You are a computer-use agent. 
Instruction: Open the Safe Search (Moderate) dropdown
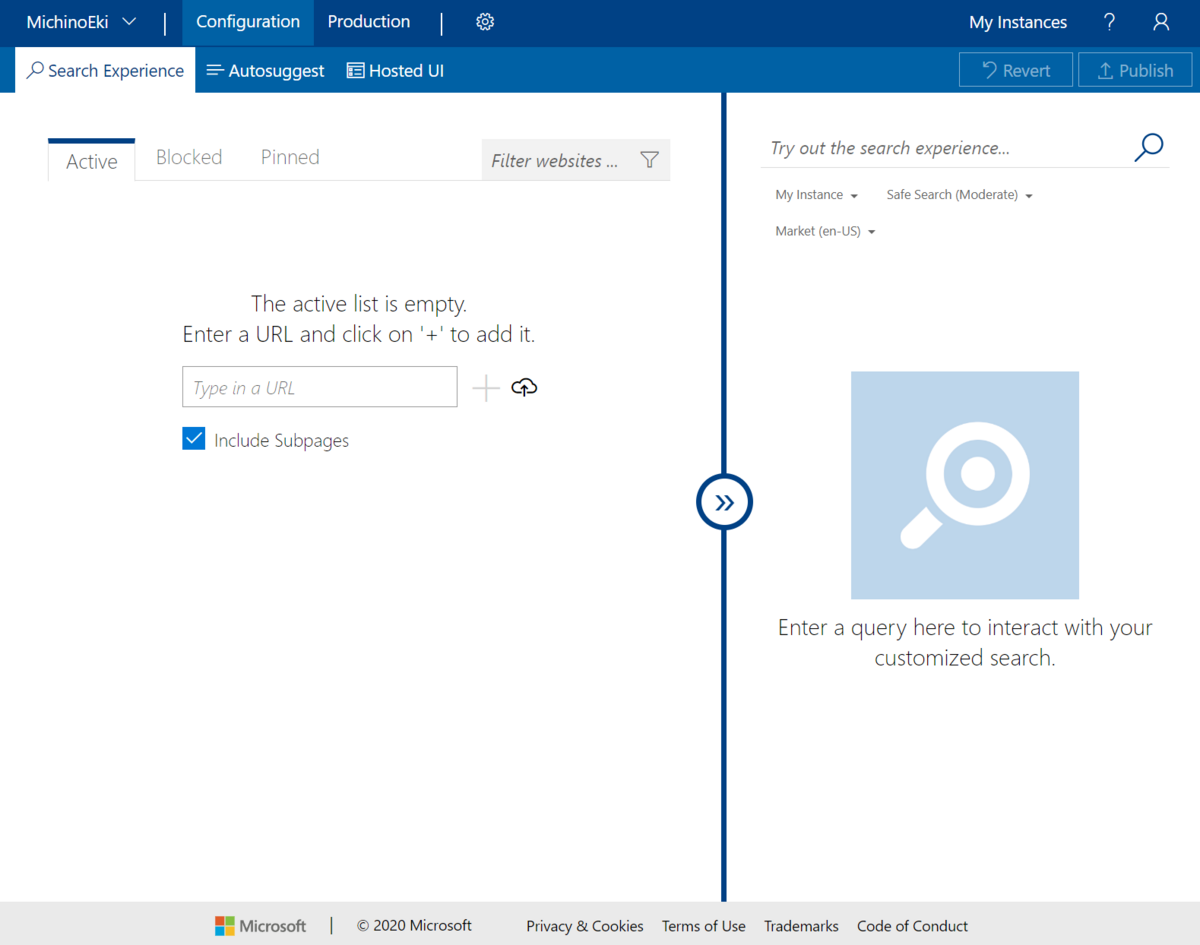point(959,195)
